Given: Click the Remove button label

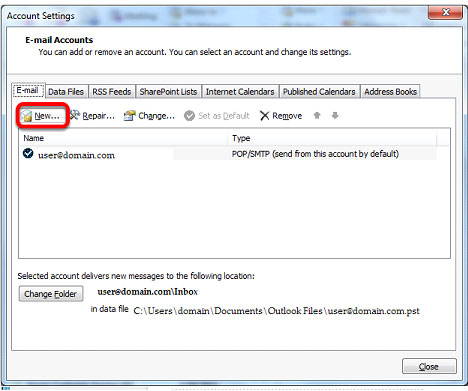Looking at the screenshot, I should point(287,116).
